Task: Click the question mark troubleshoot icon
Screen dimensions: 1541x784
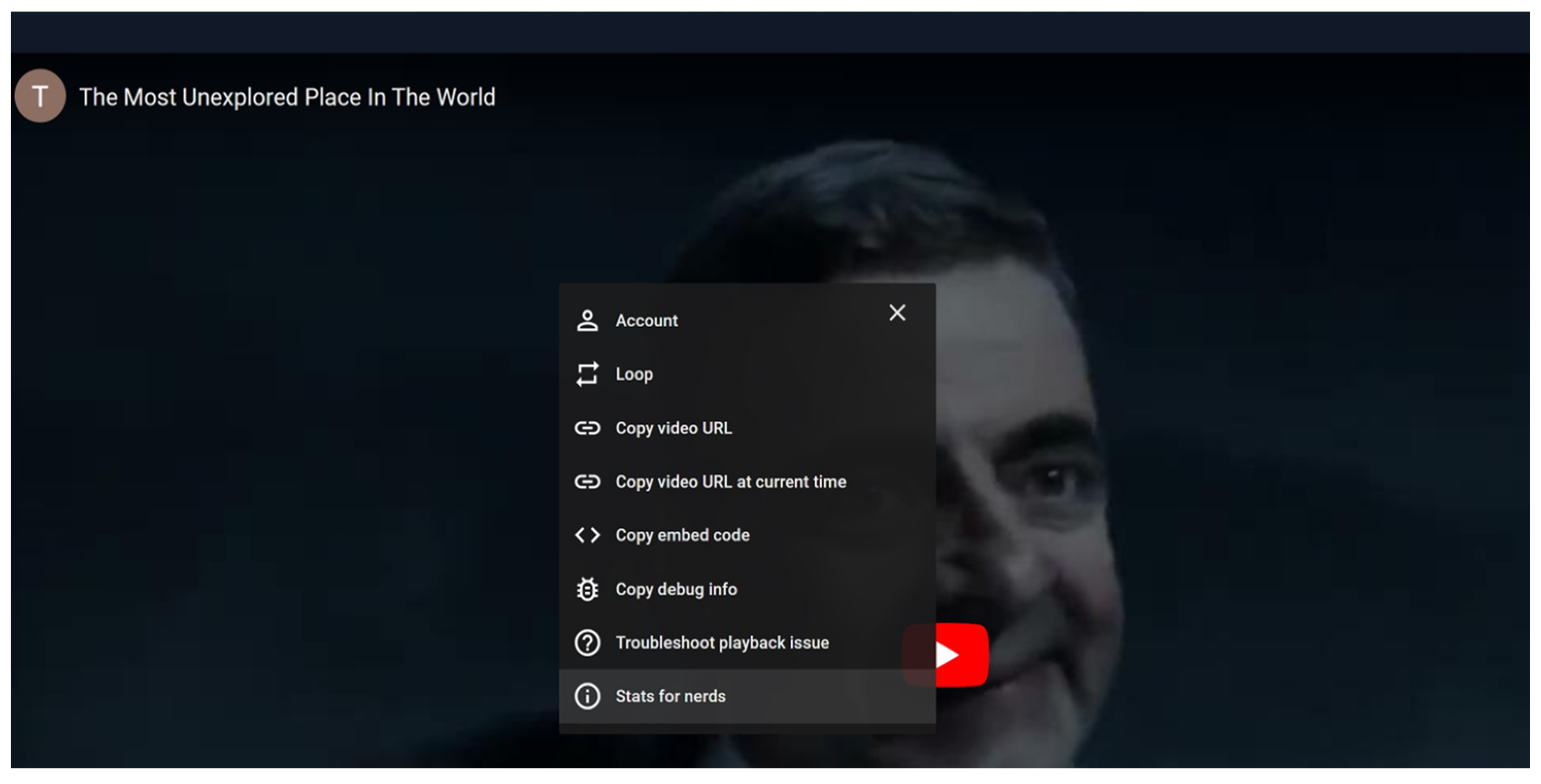Action: coord(587,643)
